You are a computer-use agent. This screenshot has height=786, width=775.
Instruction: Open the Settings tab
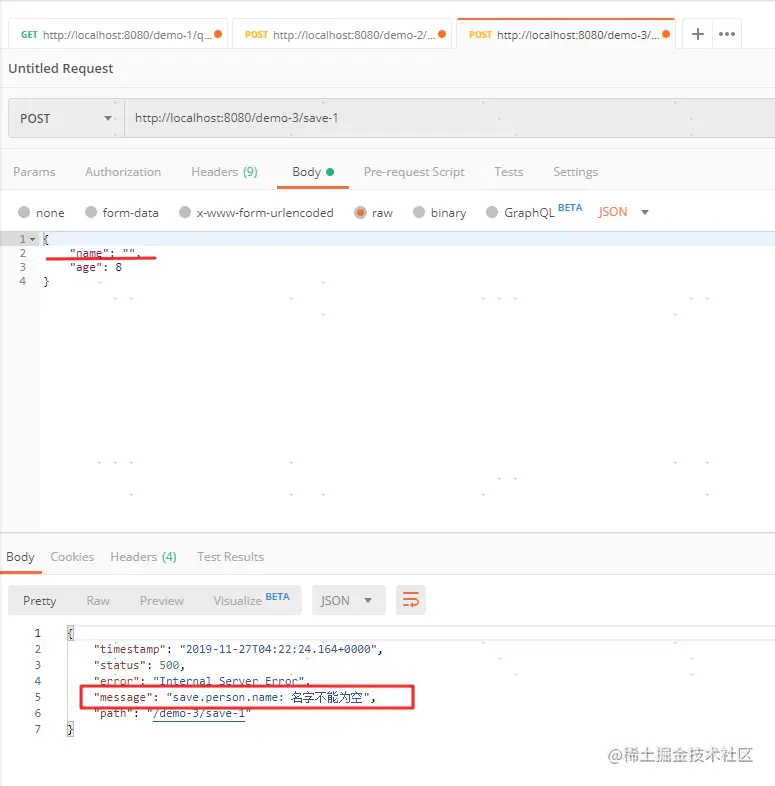(x=575, y=172)
